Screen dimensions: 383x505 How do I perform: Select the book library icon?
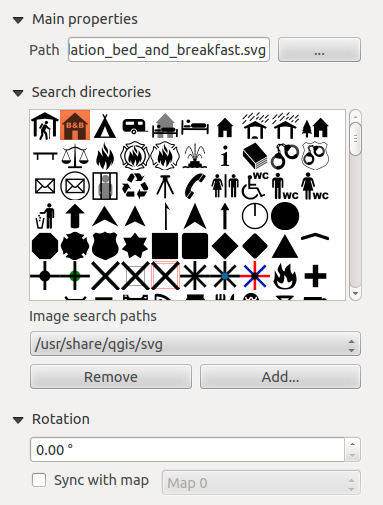pyautogui.click(x=255, y=156)
